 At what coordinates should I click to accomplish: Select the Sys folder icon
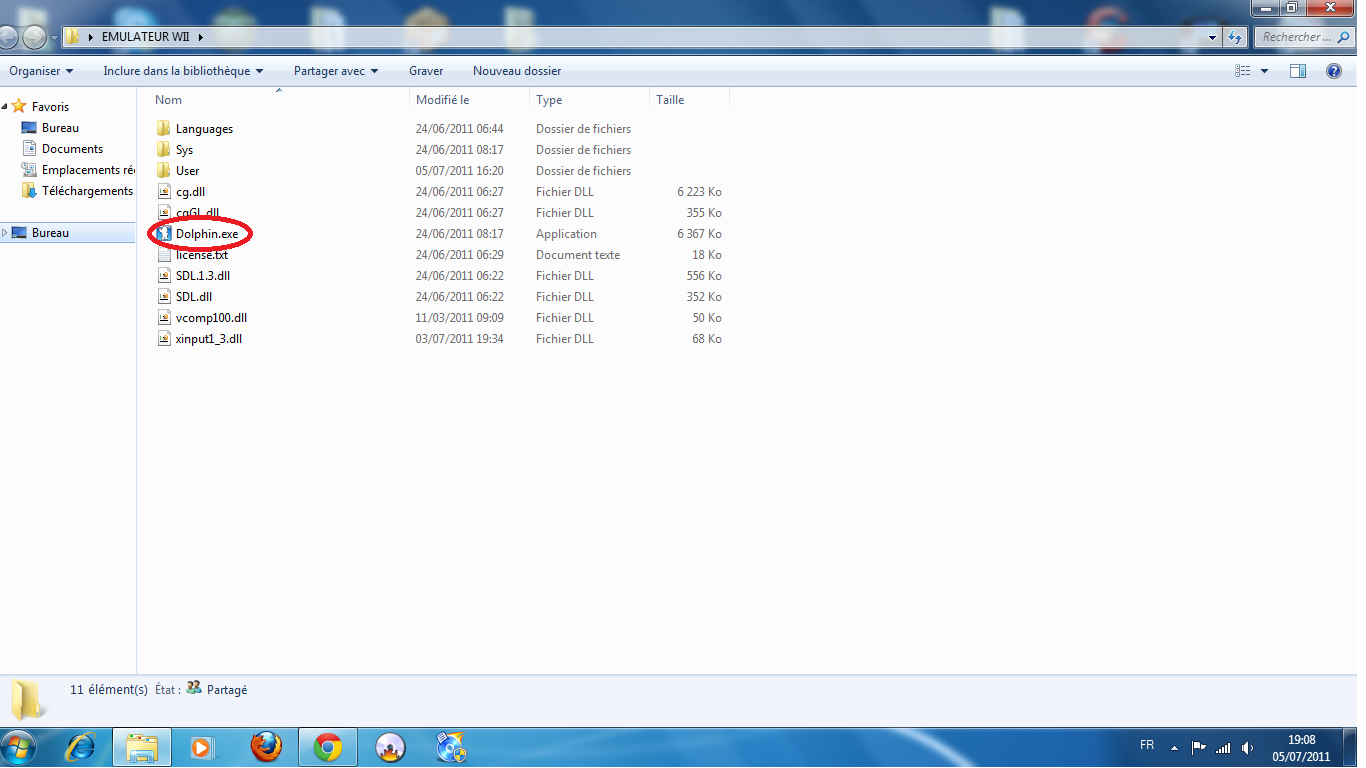164,150
